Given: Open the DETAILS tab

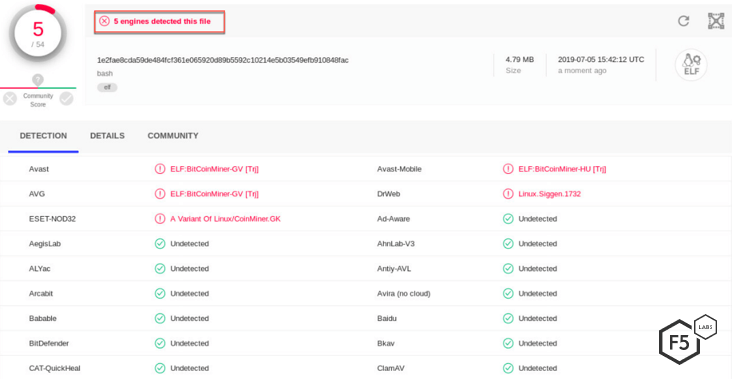Looking at the screenshot, I should (107, 136).
